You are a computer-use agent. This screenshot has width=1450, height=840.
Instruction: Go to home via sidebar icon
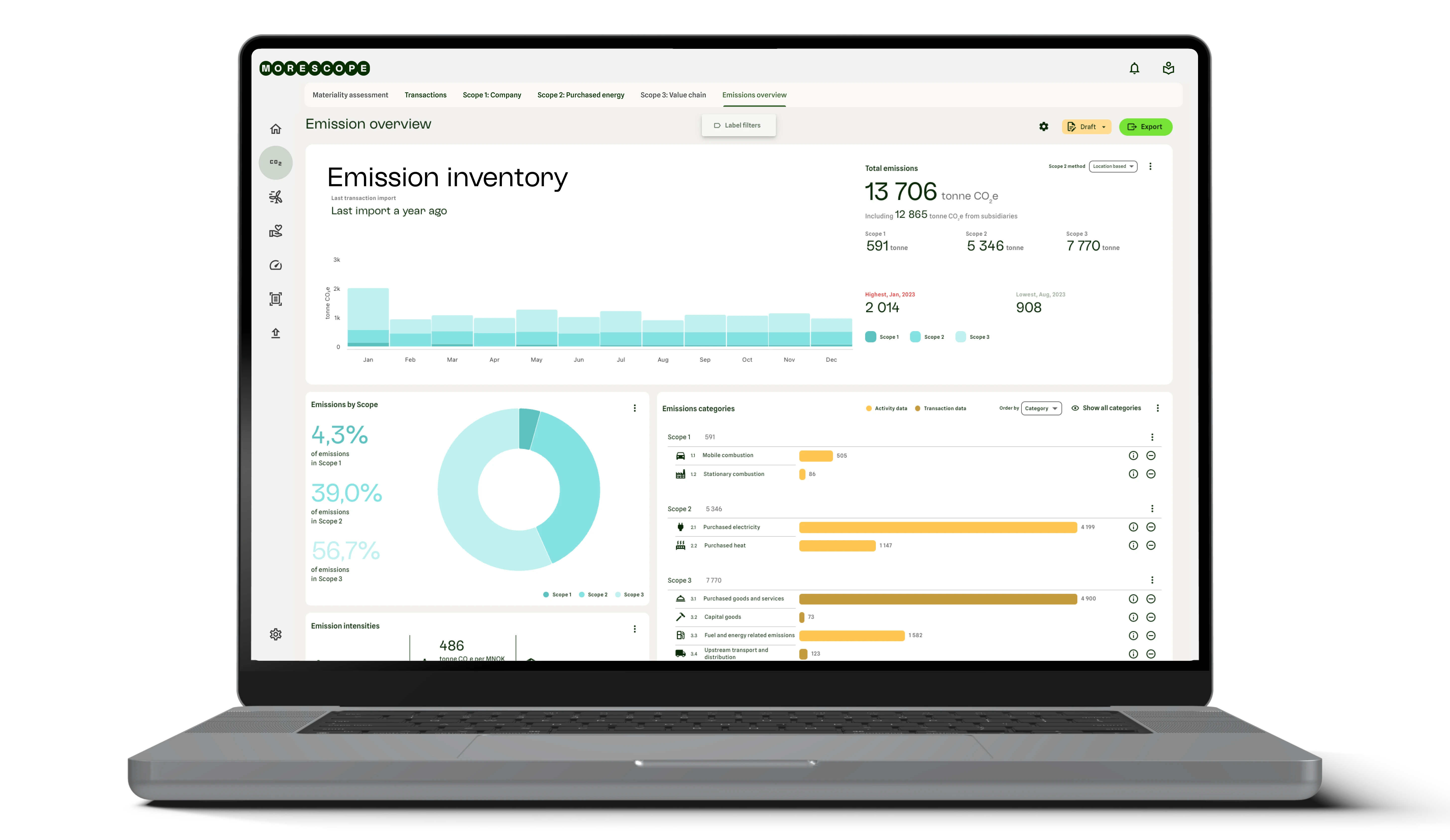[x=276, y=129]
